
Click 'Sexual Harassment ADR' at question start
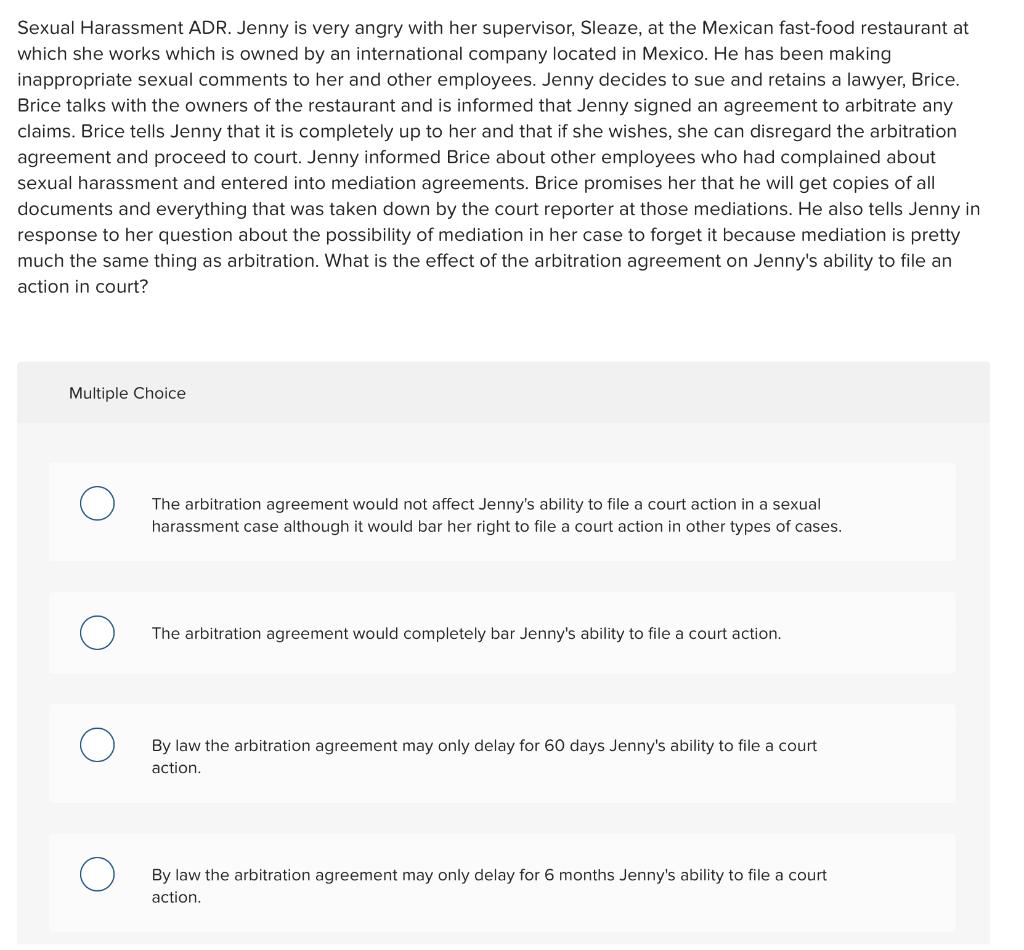click(x=124, y=28)
